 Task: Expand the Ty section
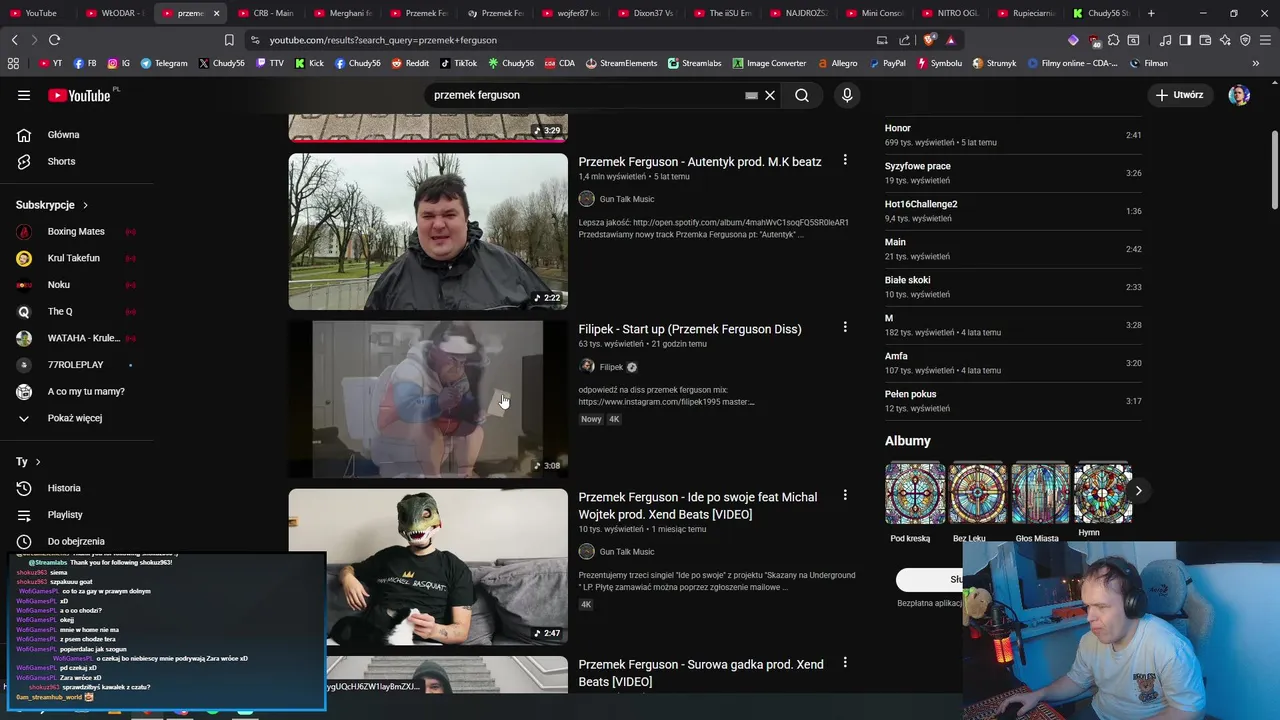[28, 462]
